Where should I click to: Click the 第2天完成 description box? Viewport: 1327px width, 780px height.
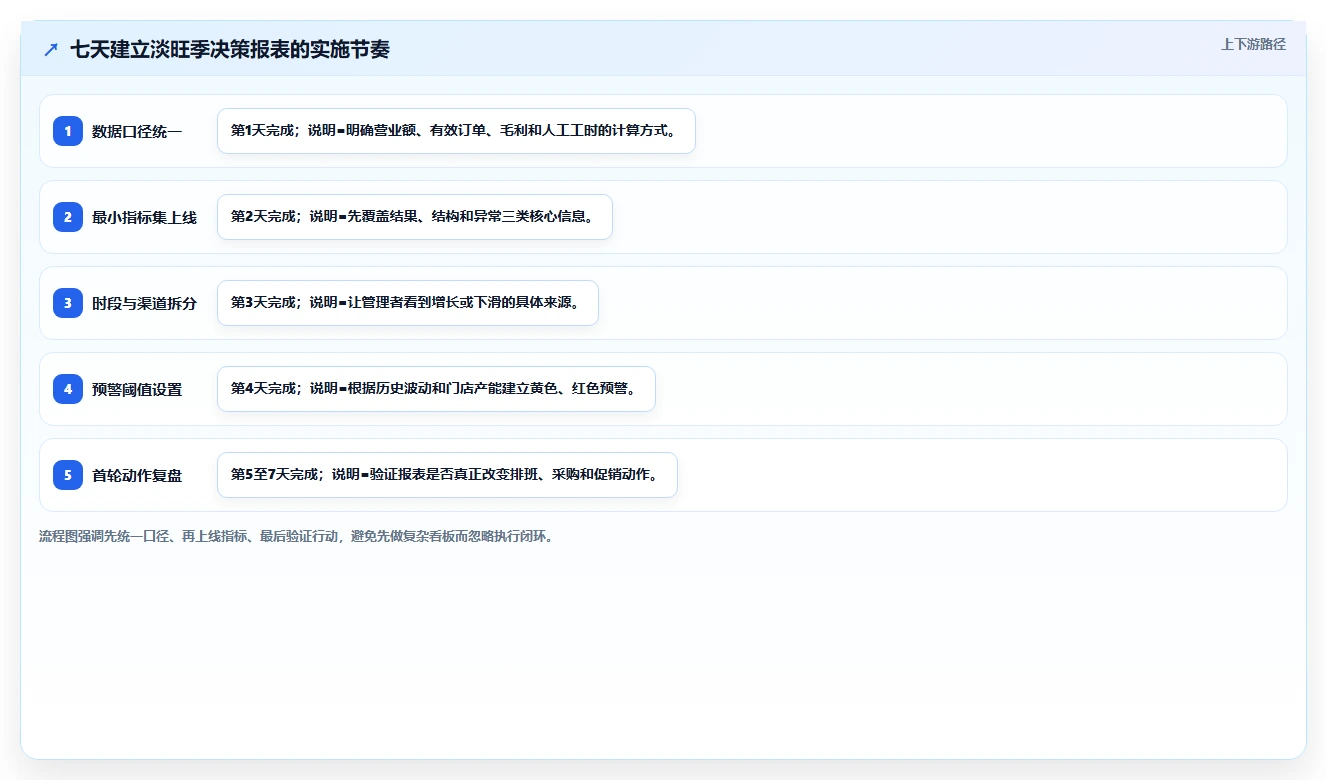click(x=415, y=217)
